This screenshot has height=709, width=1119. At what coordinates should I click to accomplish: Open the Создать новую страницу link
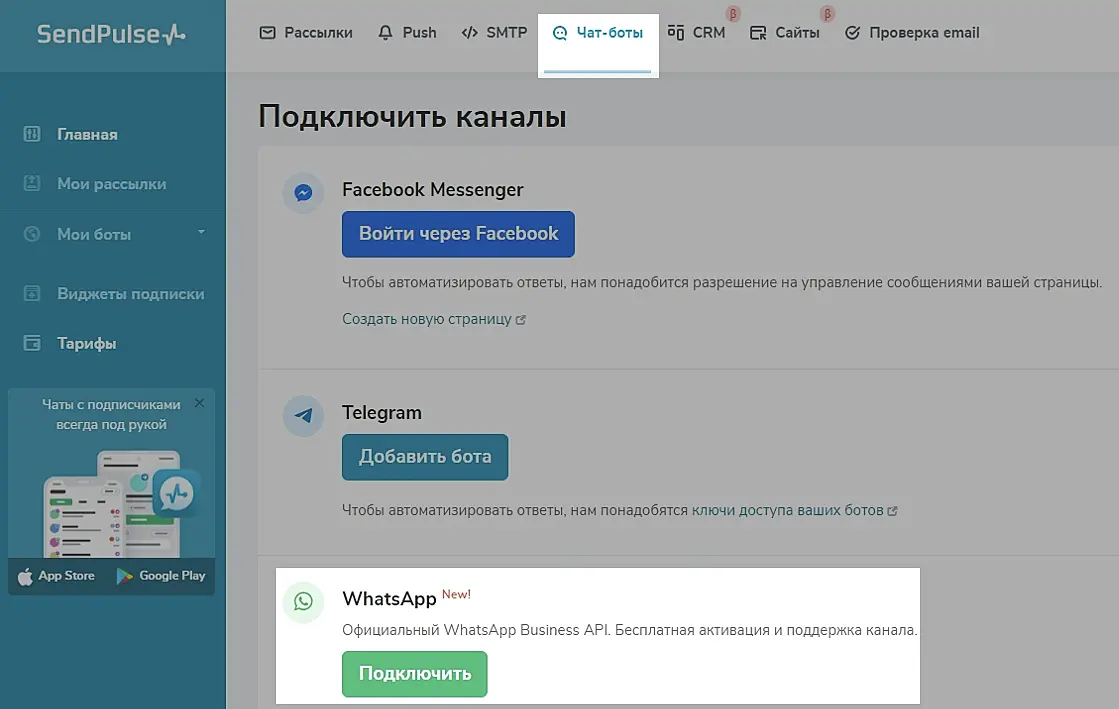(x=433, y=319)
